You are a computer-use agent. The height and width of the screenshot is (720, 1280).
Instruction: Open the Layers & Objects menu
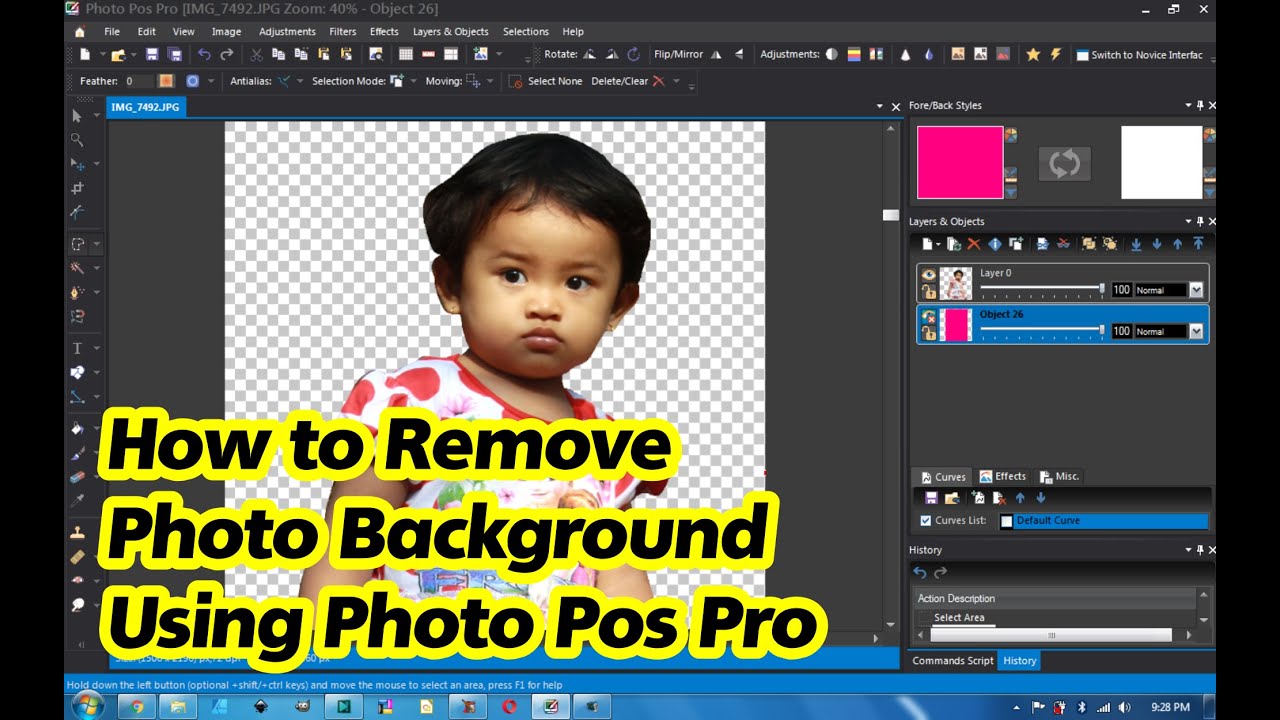pos(451,32)
